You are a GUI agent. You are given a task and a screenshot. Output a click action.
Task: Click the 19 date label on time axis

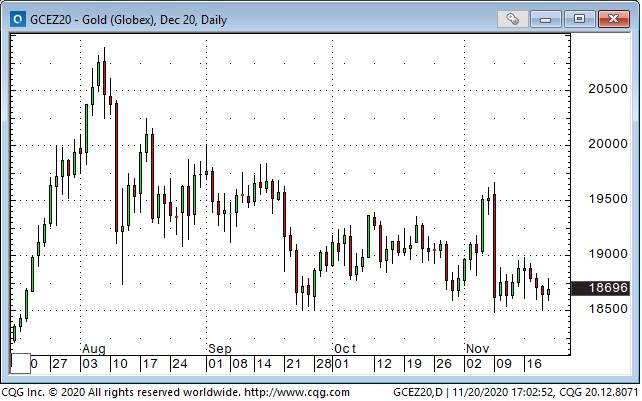pos(414,364)
